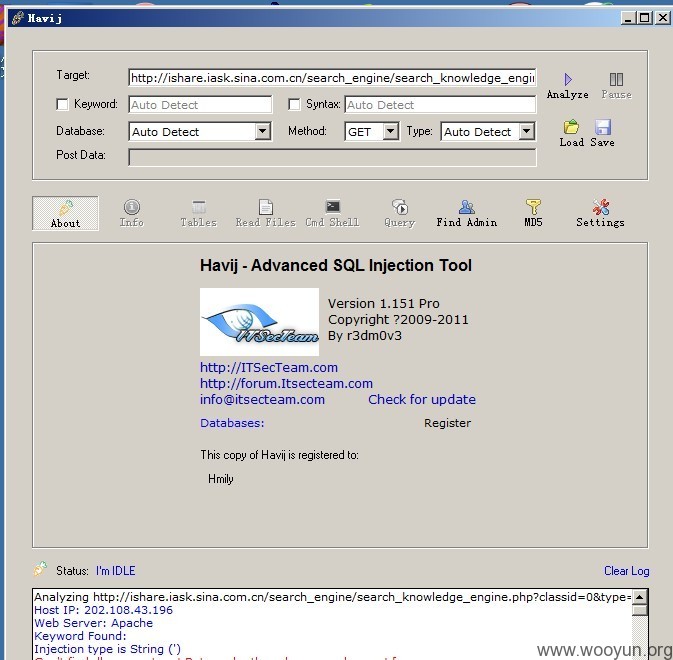Click the "Copyright ?2009-2011" text
This screenshot has height=660, width=673.
[x=398, y=319]
